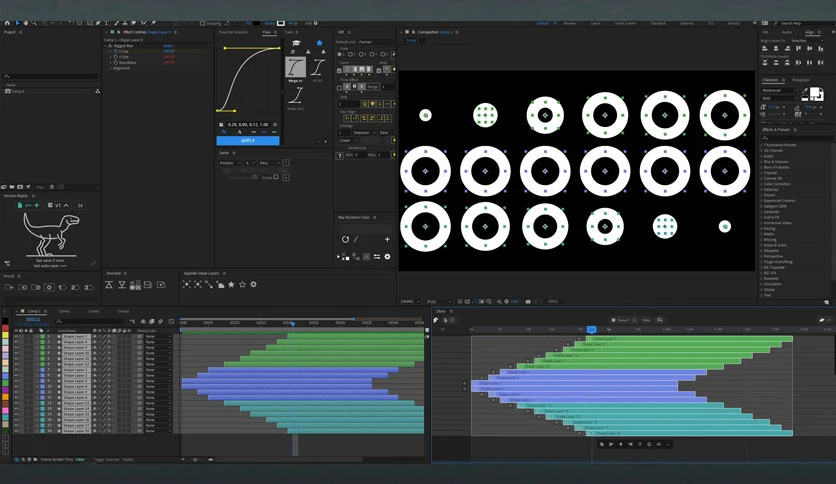Click the Flow APPLY button
The height and width of the screenshot is (484, 836).
248,141
